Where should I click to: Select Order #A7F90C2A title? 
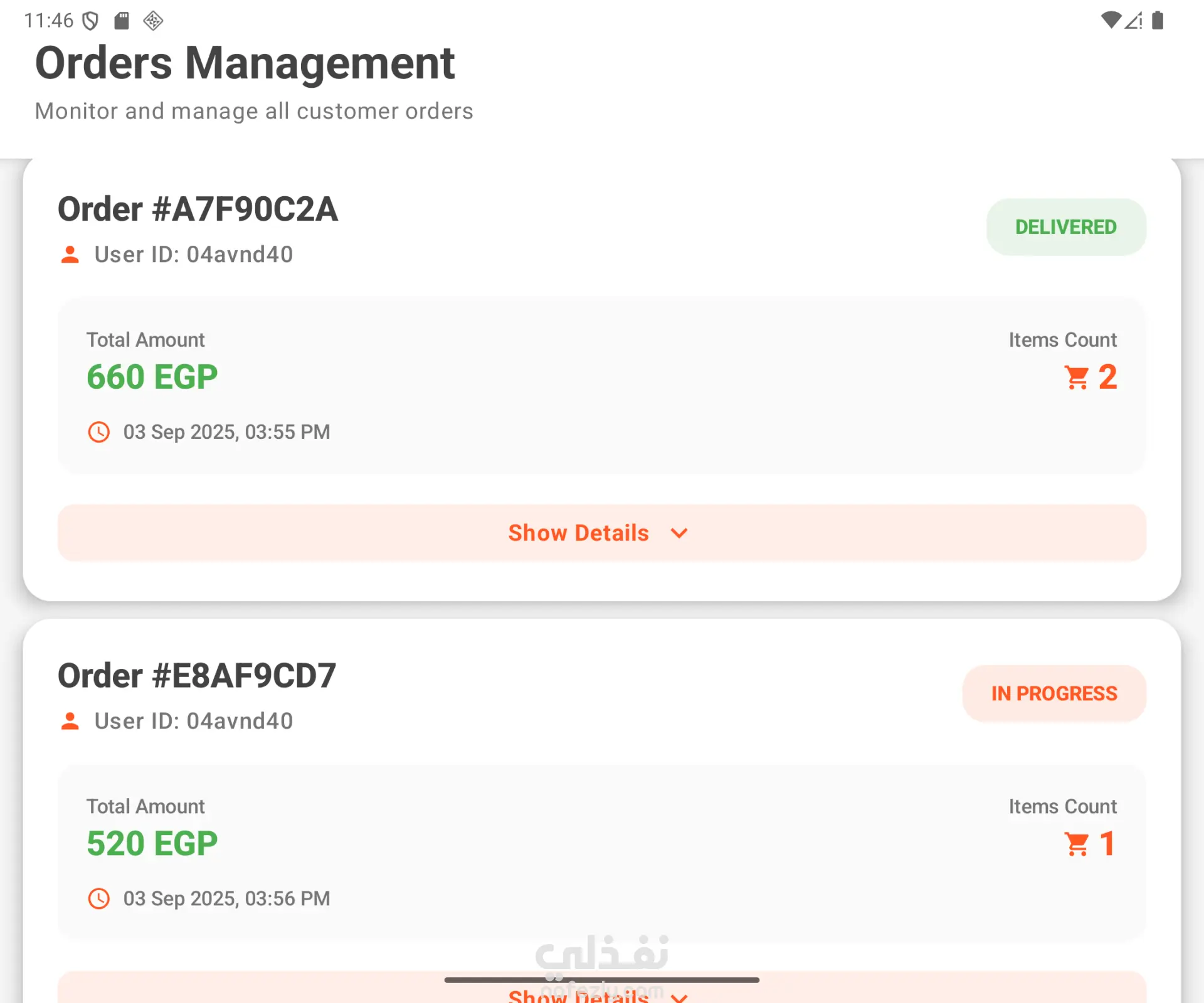click(x=198, y=209)
